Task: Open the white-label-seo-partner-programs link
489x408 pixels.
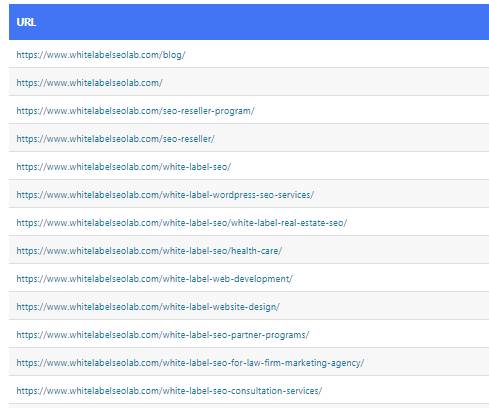Action: point(163,335)
